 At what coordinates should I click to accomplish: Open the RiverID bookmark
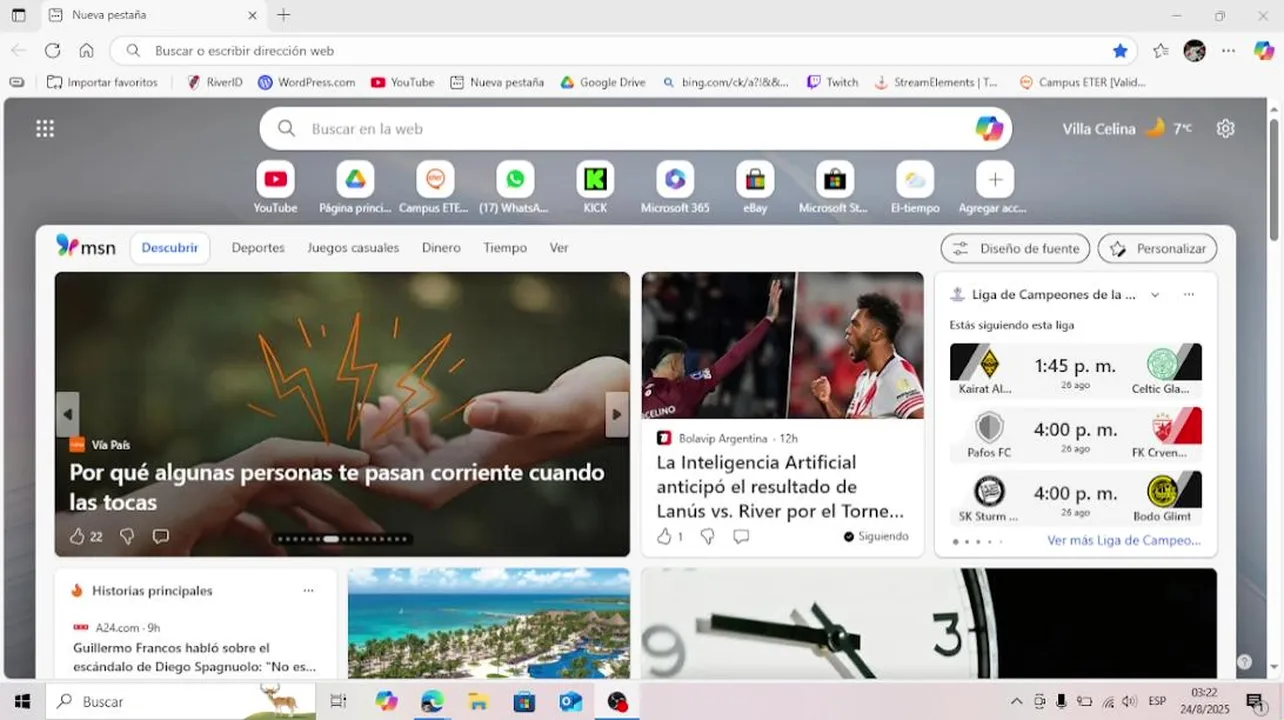pos(215,82)
